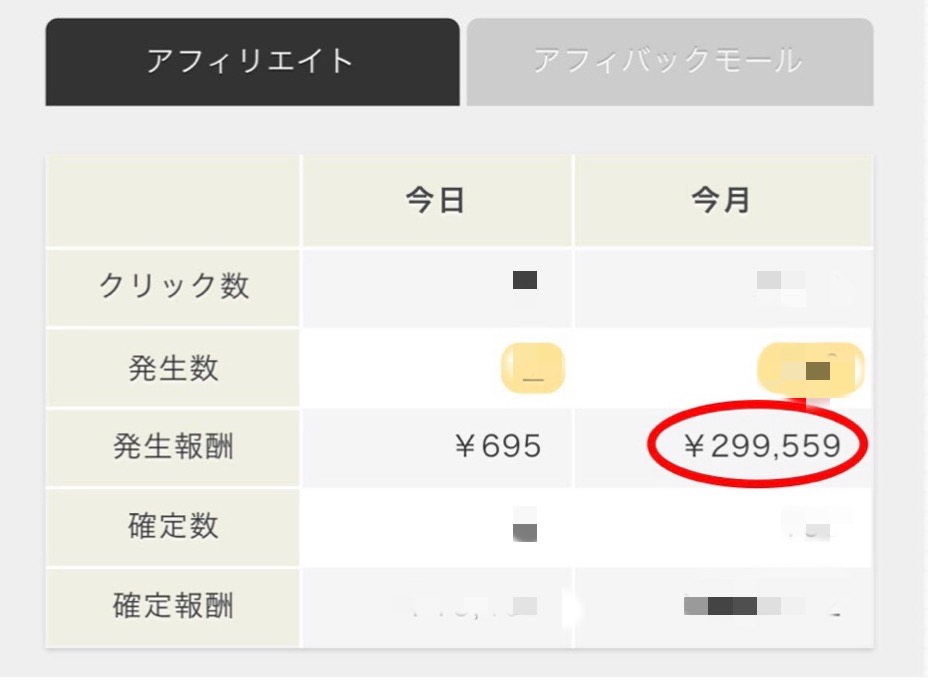Open this month's yellow 発生数 badge
The height and width of the screenshot is (687, 928).
coord(811,368)
